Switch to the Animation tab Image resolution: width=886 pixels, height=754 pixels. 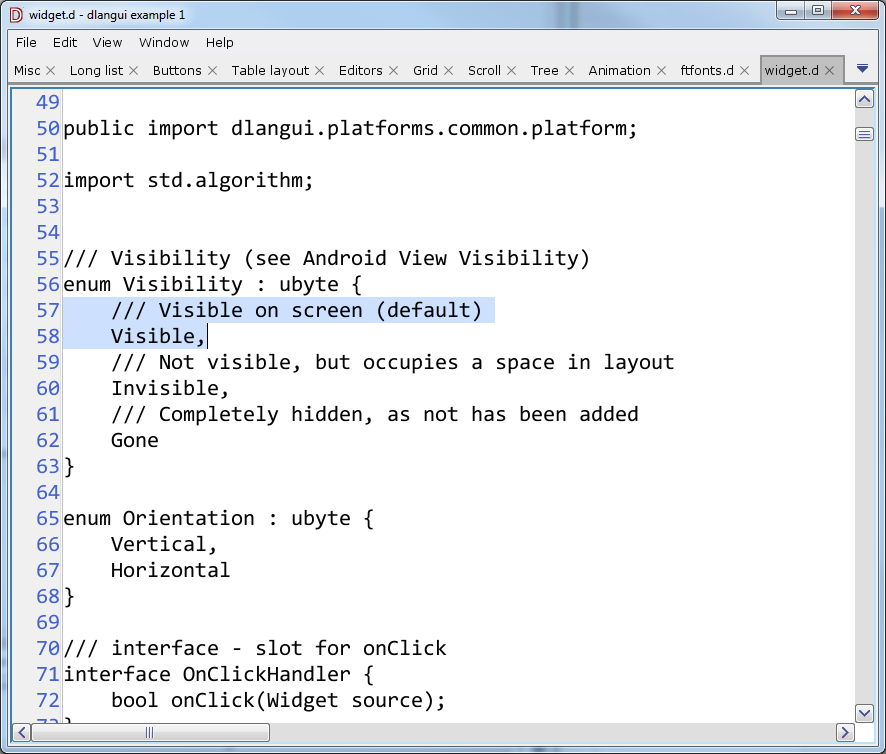click(619, 71)
